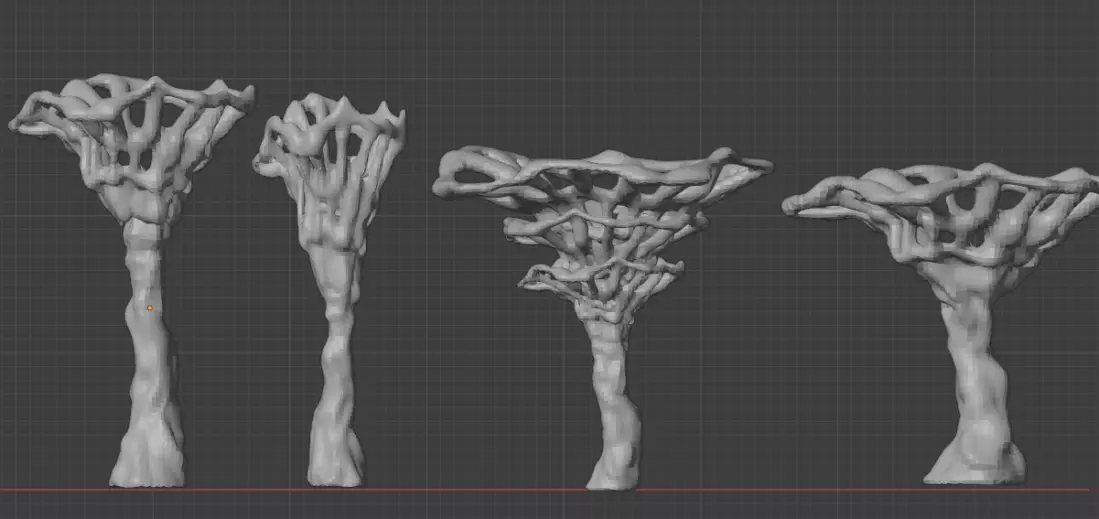Click the fourth tree's root base

[x=974, y=464]
